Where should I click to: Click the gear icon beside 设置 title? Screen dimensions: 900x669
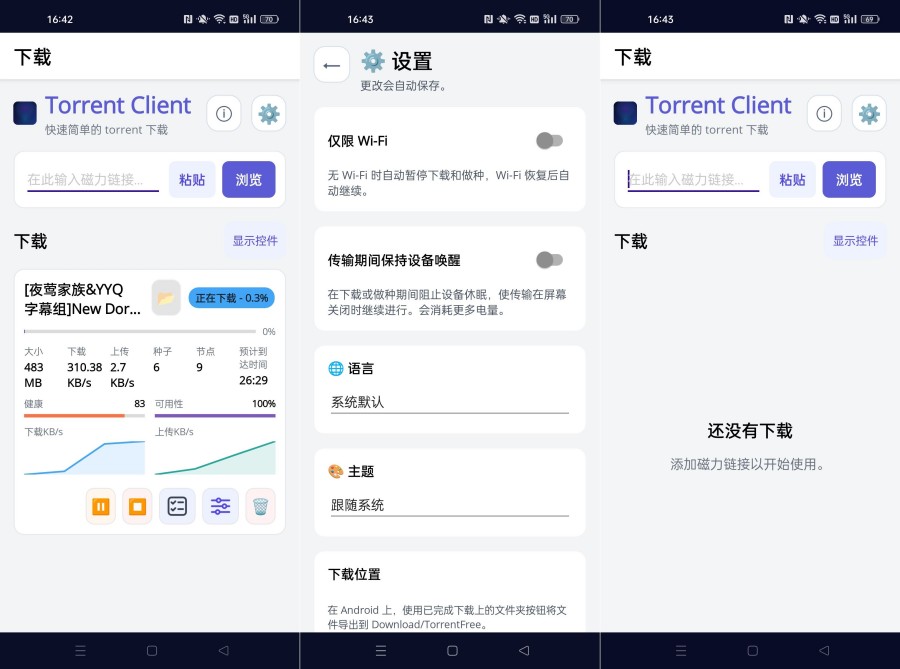click(x=373, y=61)
